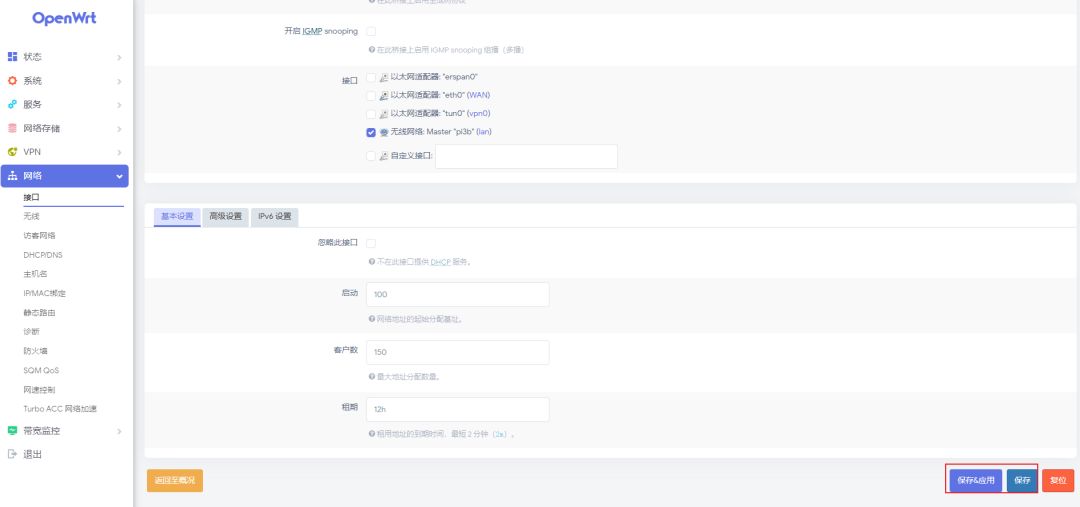
Task: Click the 返回至概况 button
Action: (175, 480)
